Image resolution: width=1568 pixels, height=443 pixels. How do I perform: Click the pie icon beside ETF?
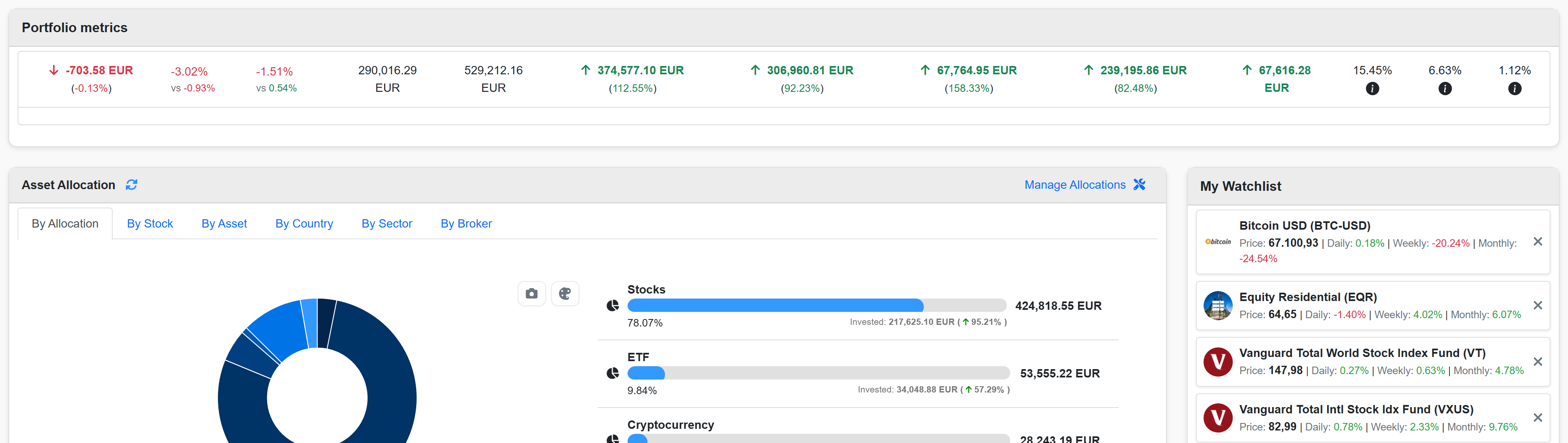[x=612, y=373]
